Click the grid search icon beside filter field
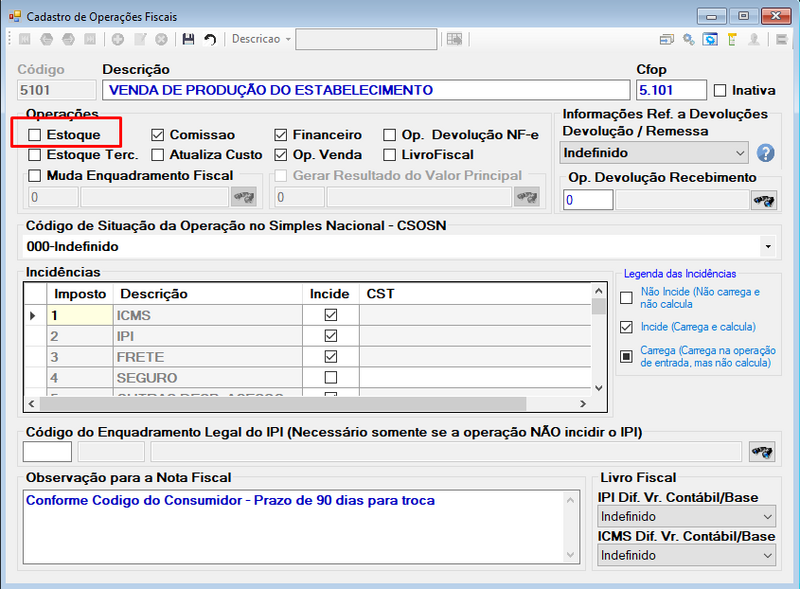The image size is (800, 589). pos(454,39)
